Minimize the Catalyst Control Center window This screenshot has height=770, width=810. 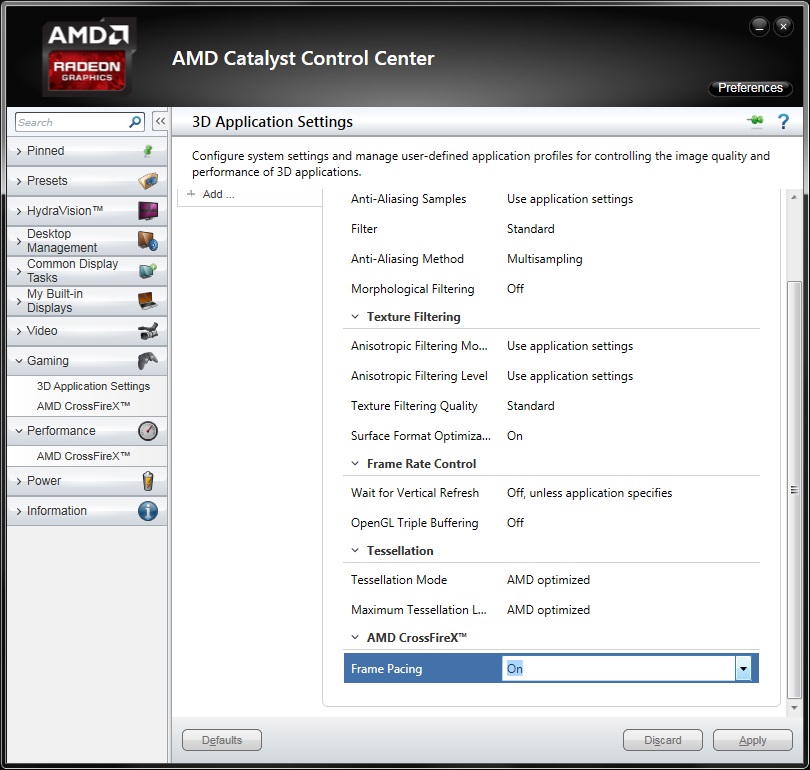(759, 26)
